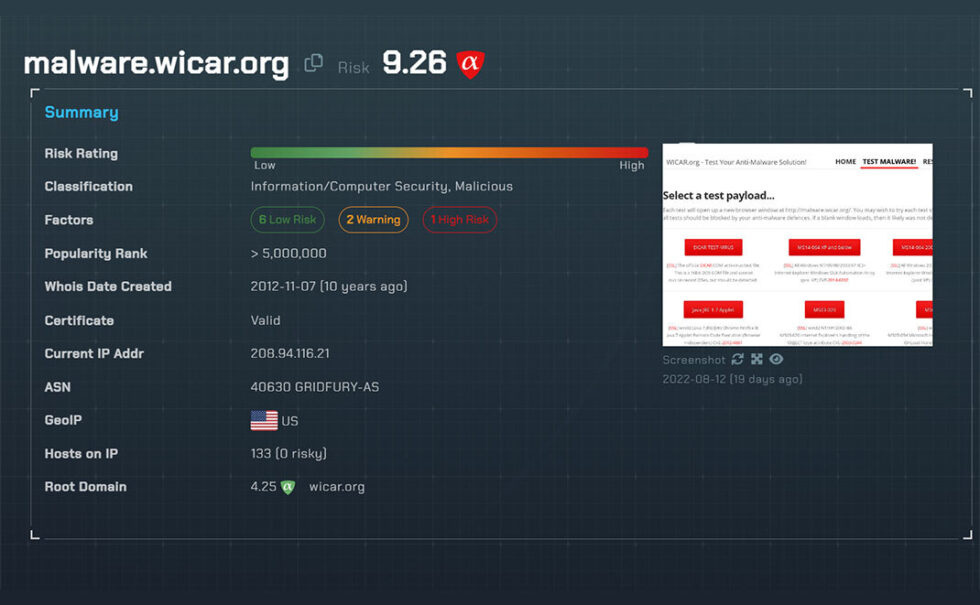Click the green shield beside the root domain score
Viewport: 980px width, 605px height.
[288, 487]
